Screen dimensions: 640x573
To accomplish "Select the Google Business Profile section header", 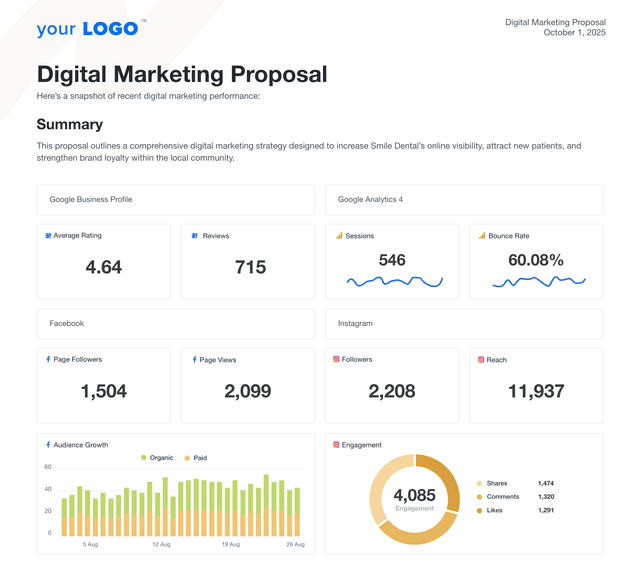I will click(91, 200).
